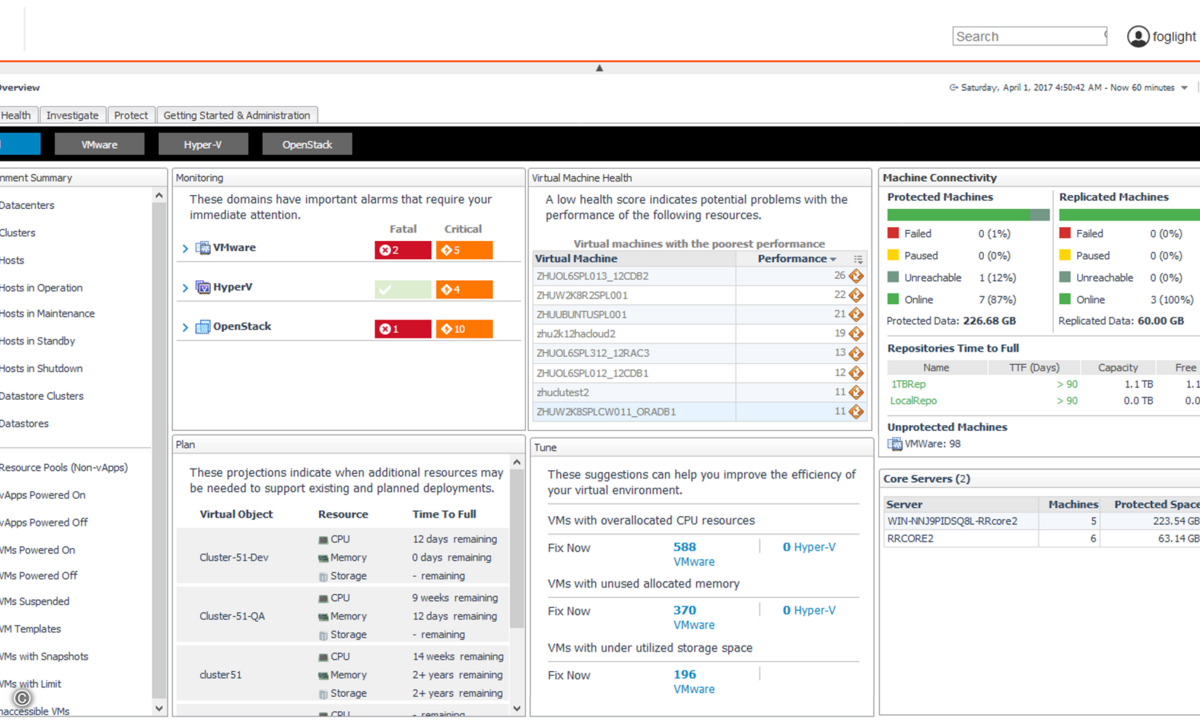Select the Hyper-V button in the black bar

[x=203, y=145]
